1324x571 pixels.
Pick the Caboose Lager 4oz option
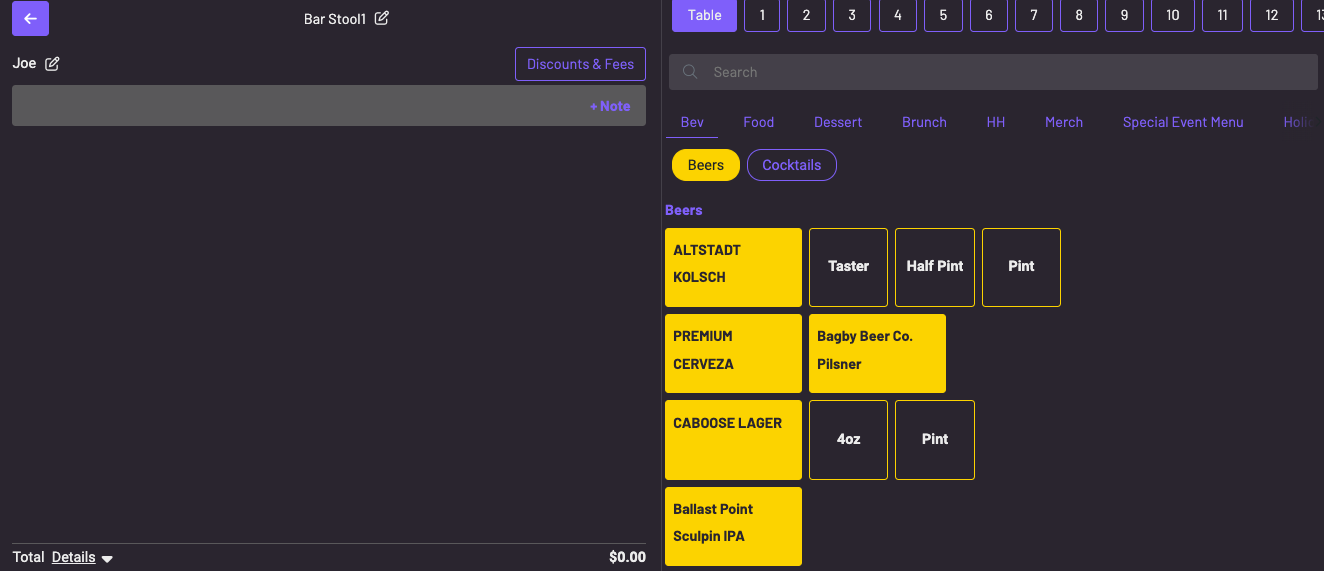coord(848,439)
